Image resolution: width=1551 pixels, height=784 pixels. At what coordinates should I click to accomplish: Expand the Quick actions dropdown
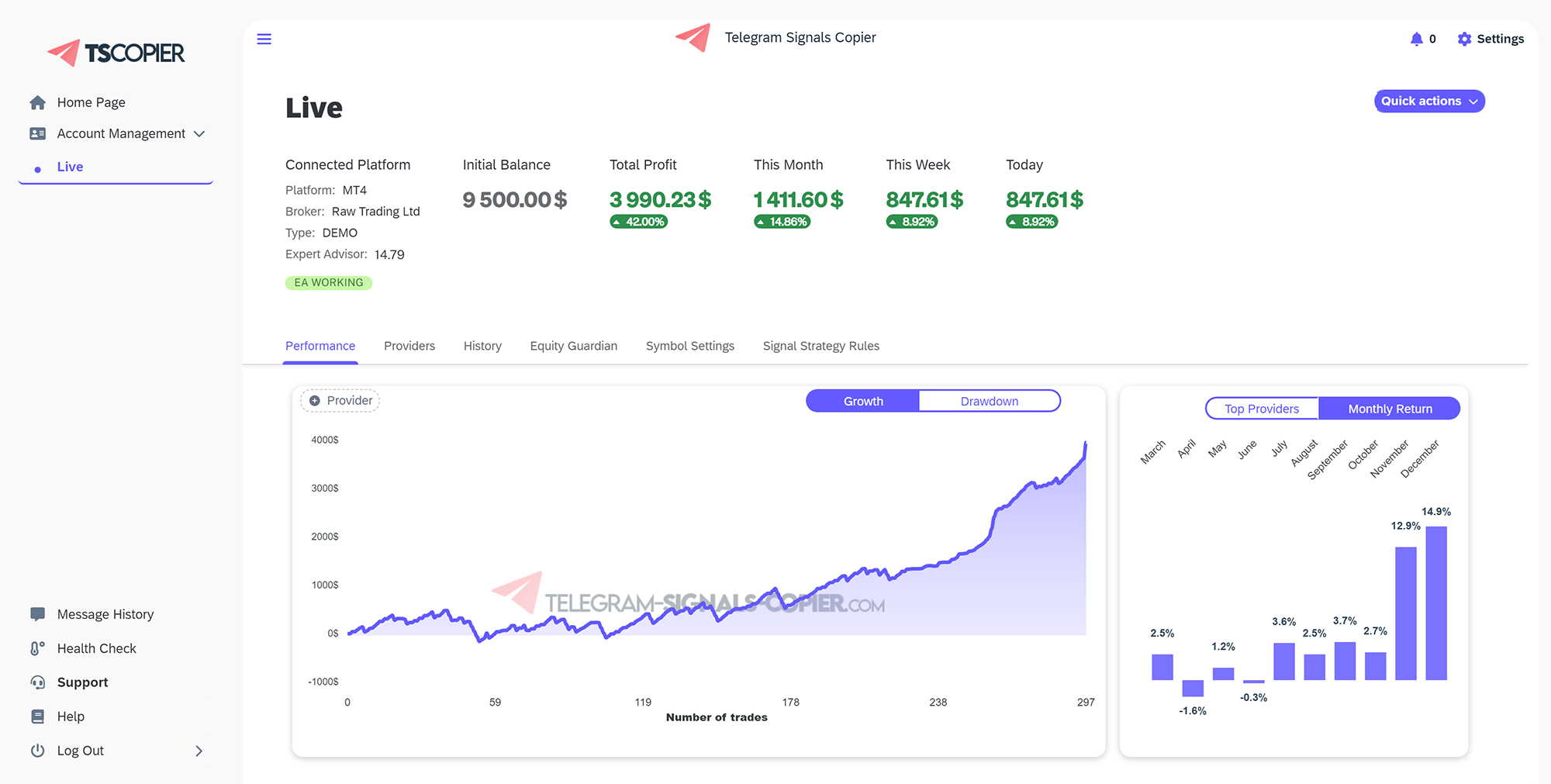pyautogui.click(x=1428, y=102)
